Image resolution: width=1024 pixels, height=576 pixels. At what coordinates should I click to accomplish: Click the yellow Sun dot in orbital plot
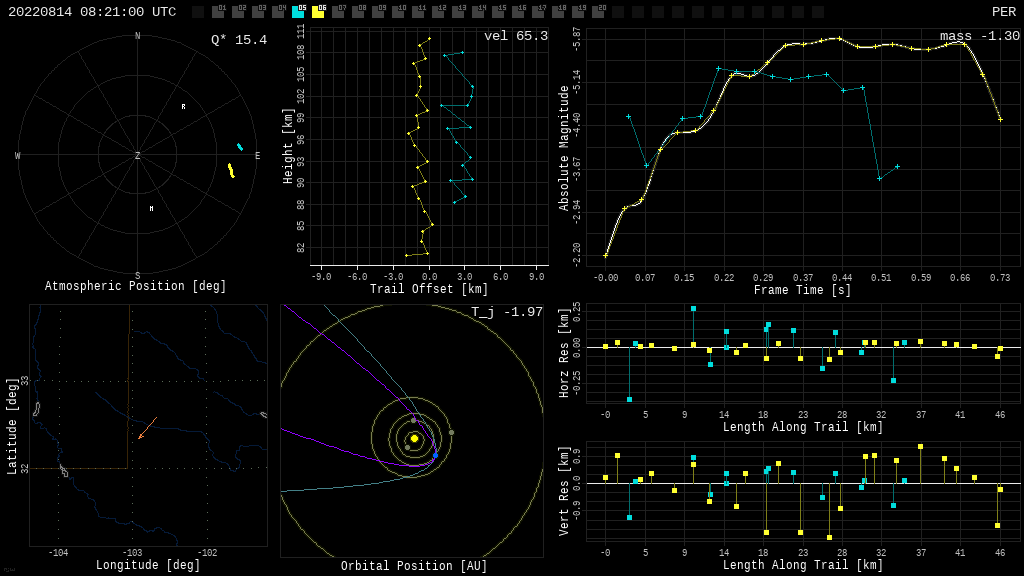point(414,438)
